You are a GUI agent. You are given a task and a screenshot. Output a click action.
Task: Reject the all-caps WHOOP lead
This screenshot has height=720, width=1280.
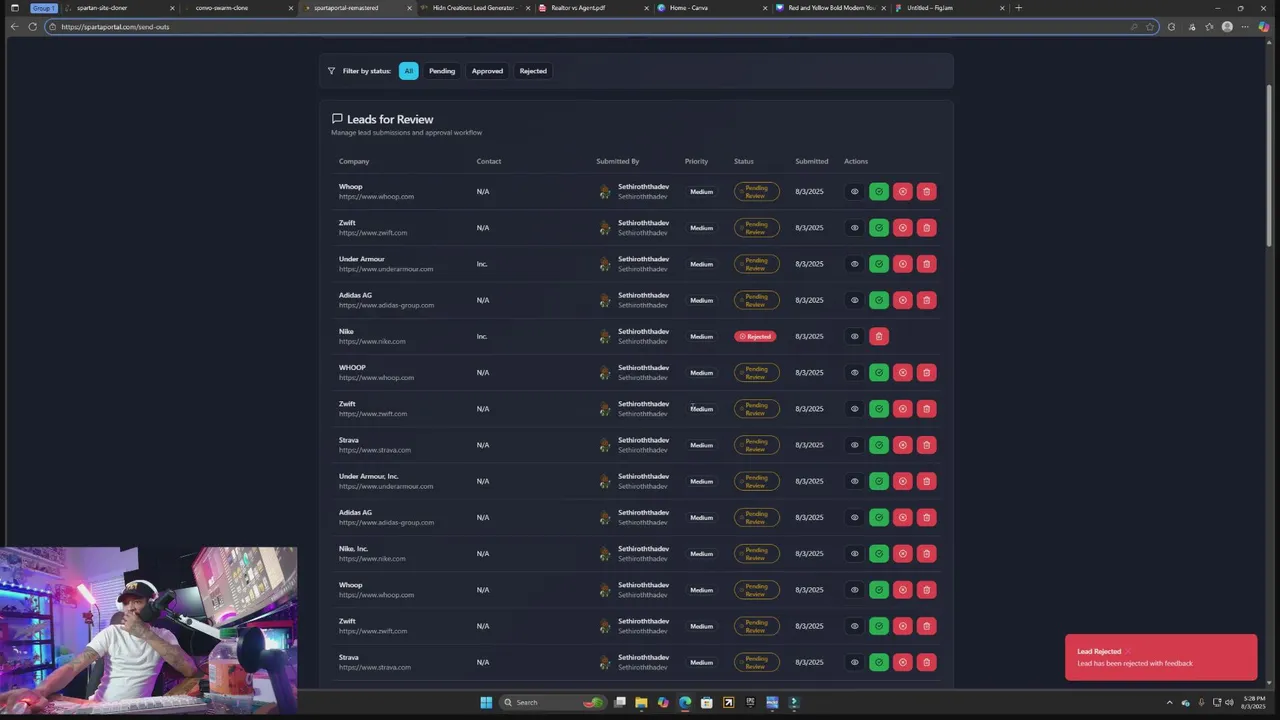902,372
